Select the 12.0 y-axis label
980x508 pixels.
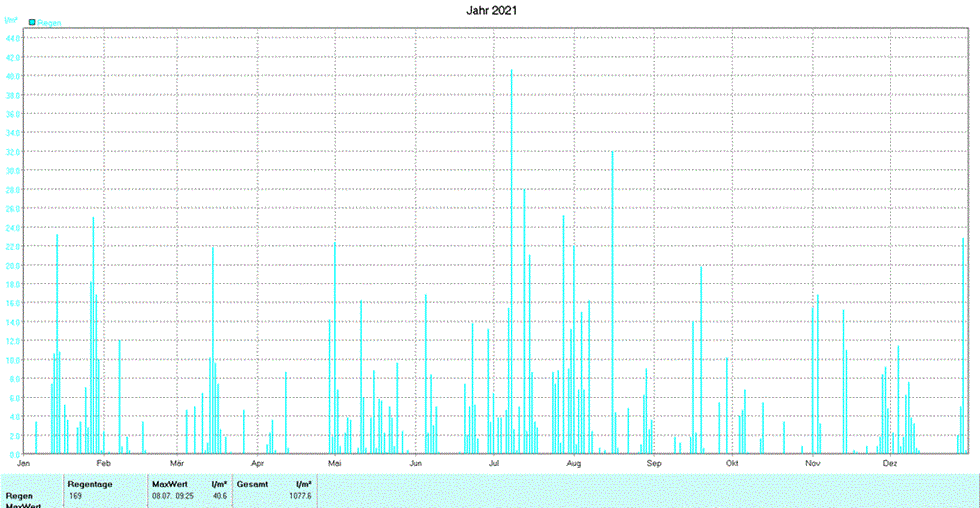[13, 341]
